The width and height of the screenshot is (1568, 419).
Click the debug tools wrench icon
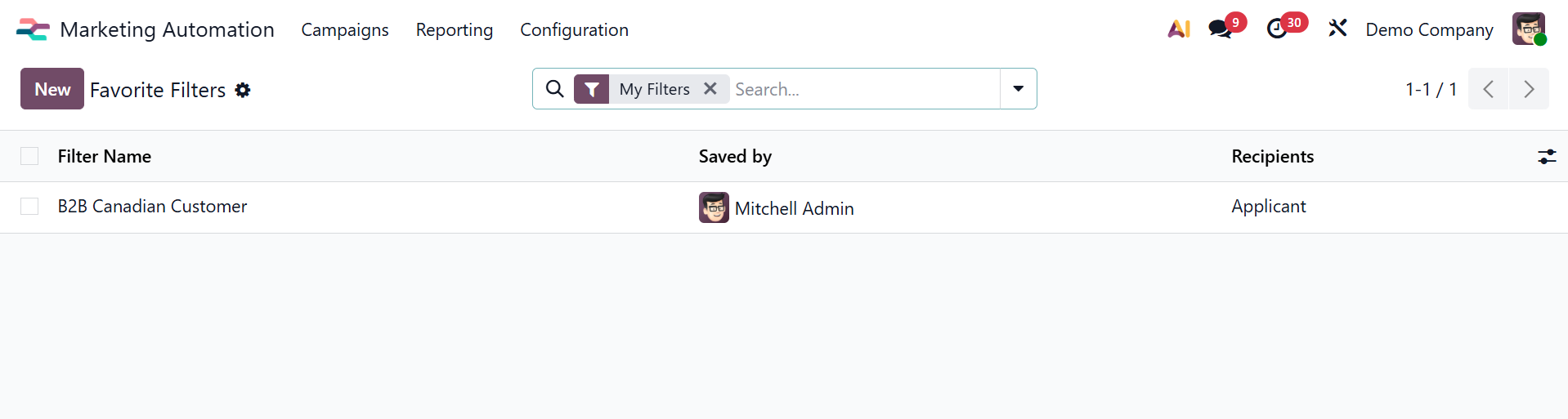(1337, 29)
